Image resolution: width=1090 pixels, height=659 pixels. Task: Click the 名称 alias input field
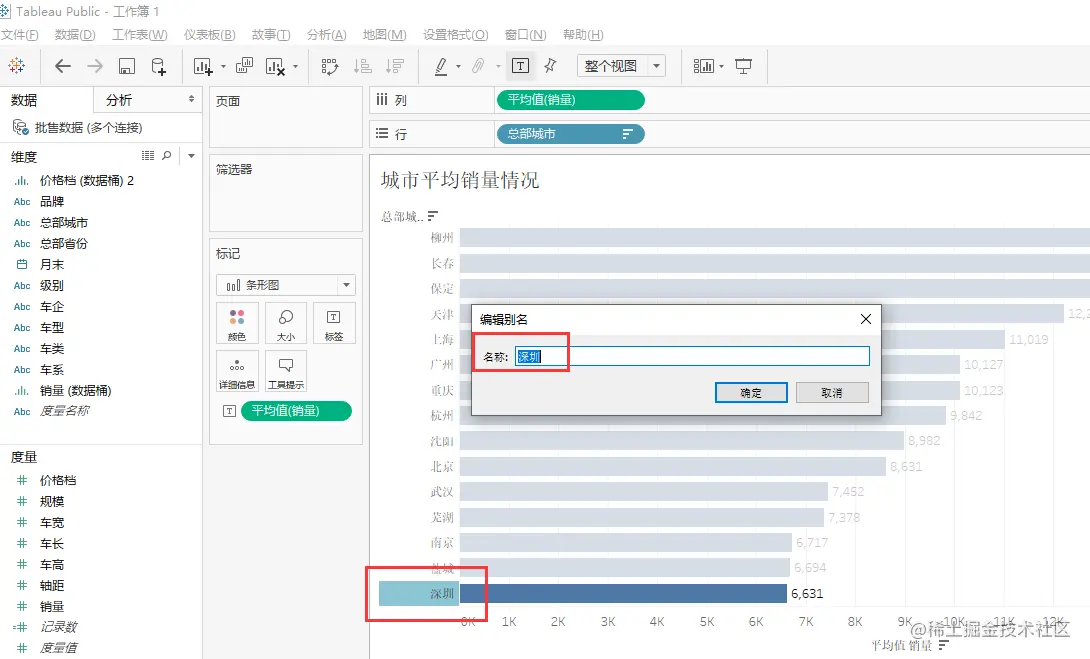click(692, 357)
